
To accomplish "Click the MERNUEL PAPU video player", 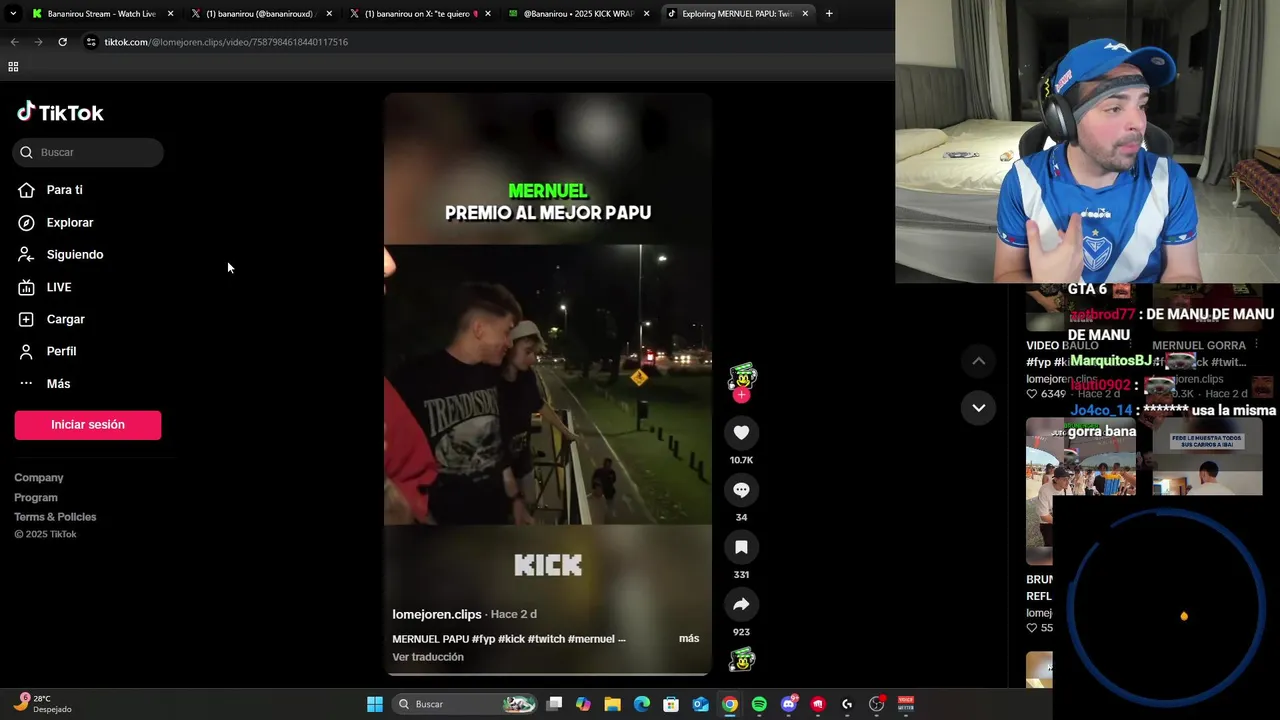I will pos(548,384).
